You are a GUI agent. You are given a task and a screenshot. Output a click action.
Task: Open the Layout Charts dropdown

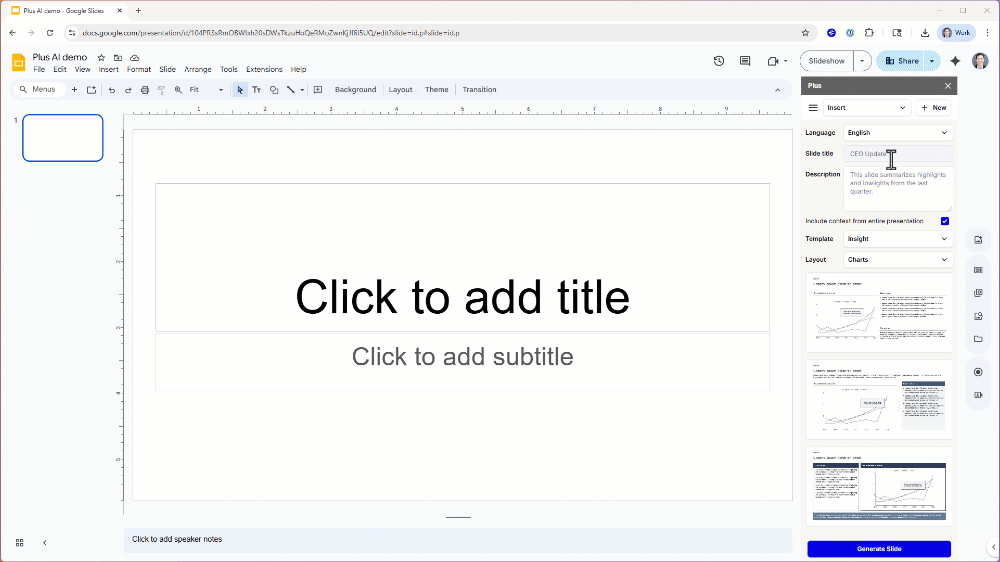[897, 260]
